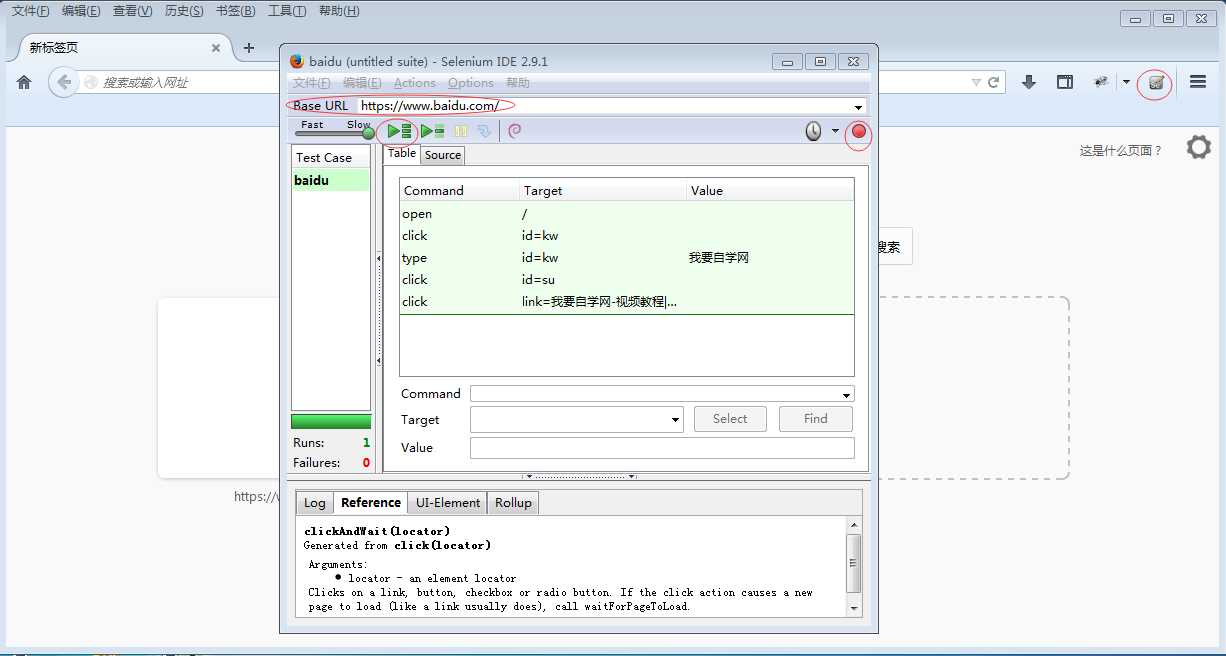
Task: Switch to the UI-Element tab
Action: pyautogui.click(x=448, y=503)
